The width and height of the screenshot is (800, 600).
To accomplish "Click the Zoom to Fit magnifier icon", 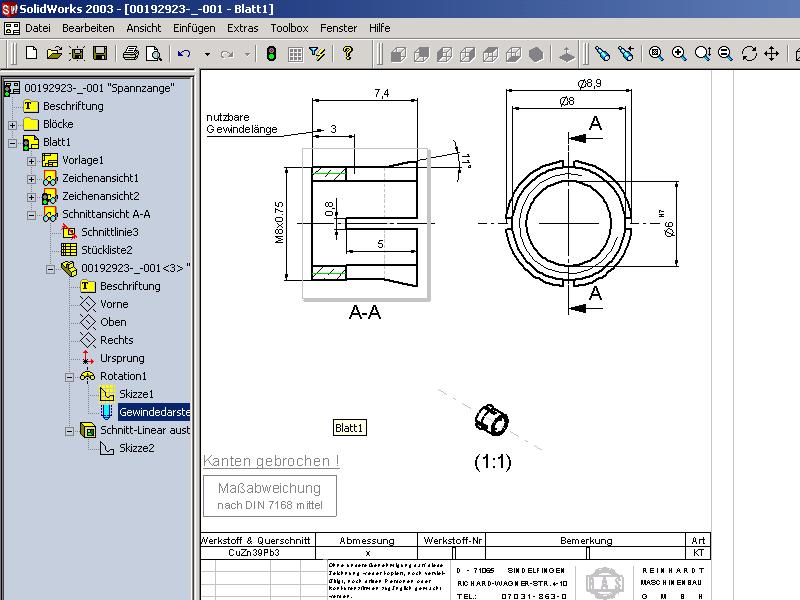I will tap(655, 54).
